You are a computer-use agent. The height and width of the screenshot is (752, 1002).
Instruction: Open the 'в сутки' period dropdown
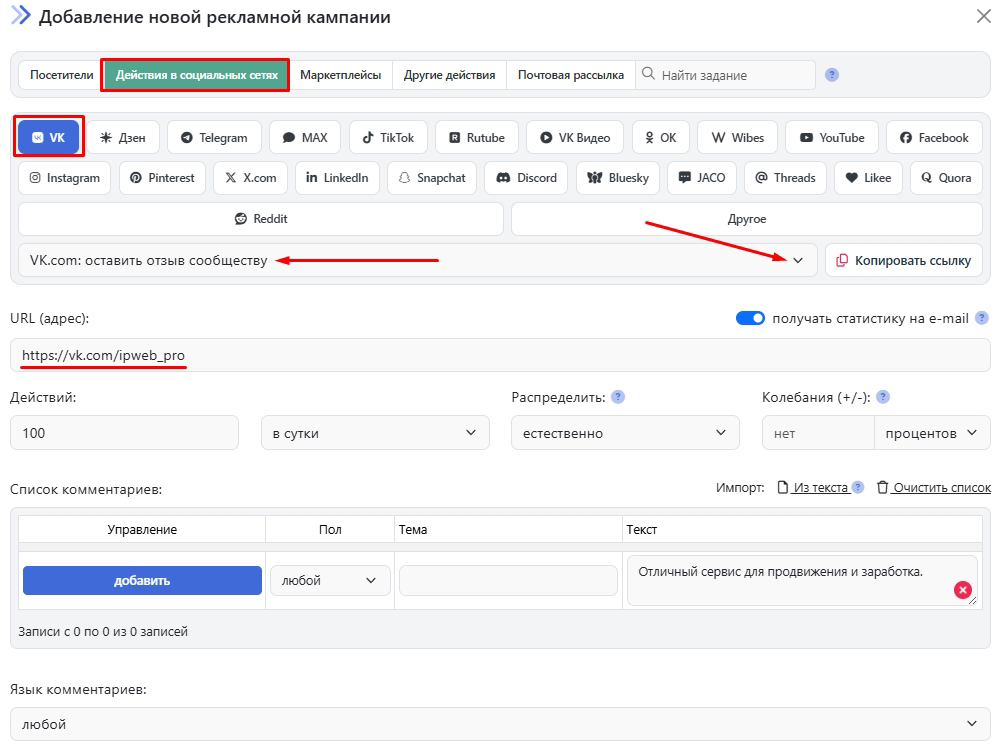pos(375,433)
